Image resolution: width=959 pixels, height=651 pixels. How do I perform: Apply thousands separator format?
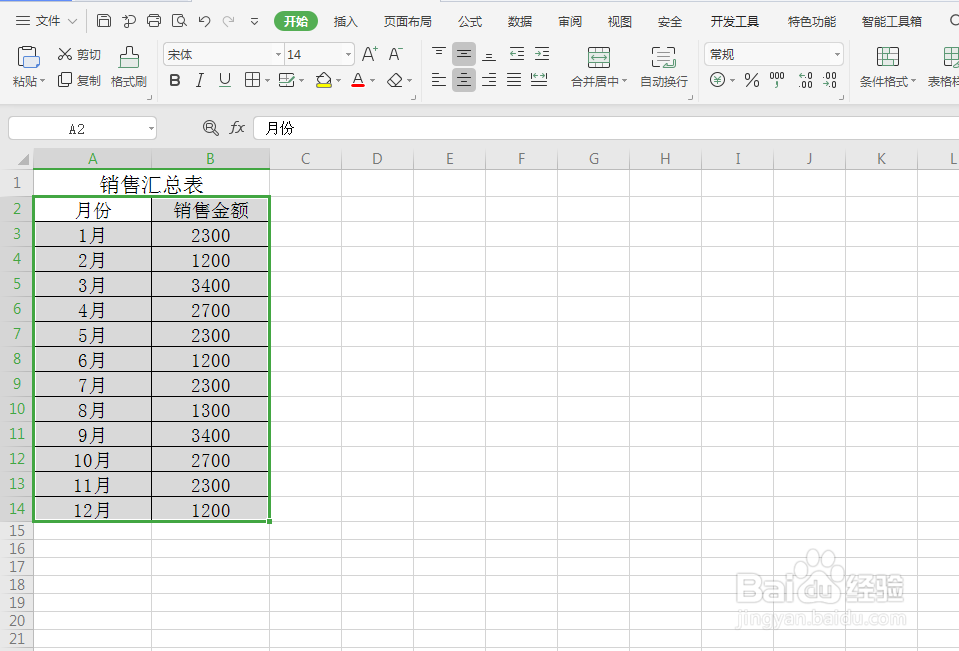pyautogui.click(x=777, y=80)
